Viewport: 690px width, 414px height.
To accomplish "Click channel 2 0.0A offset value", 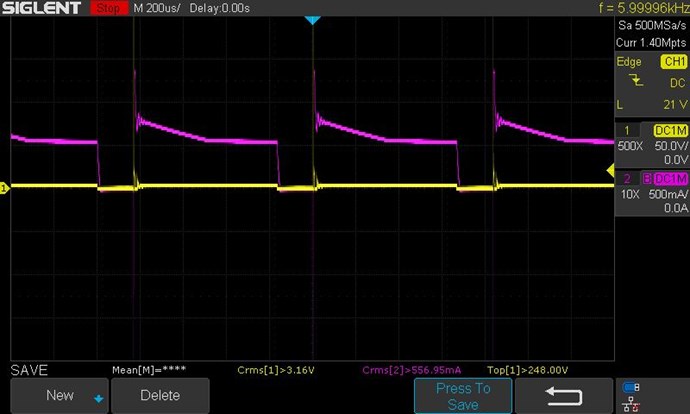I will click(675, 208).
